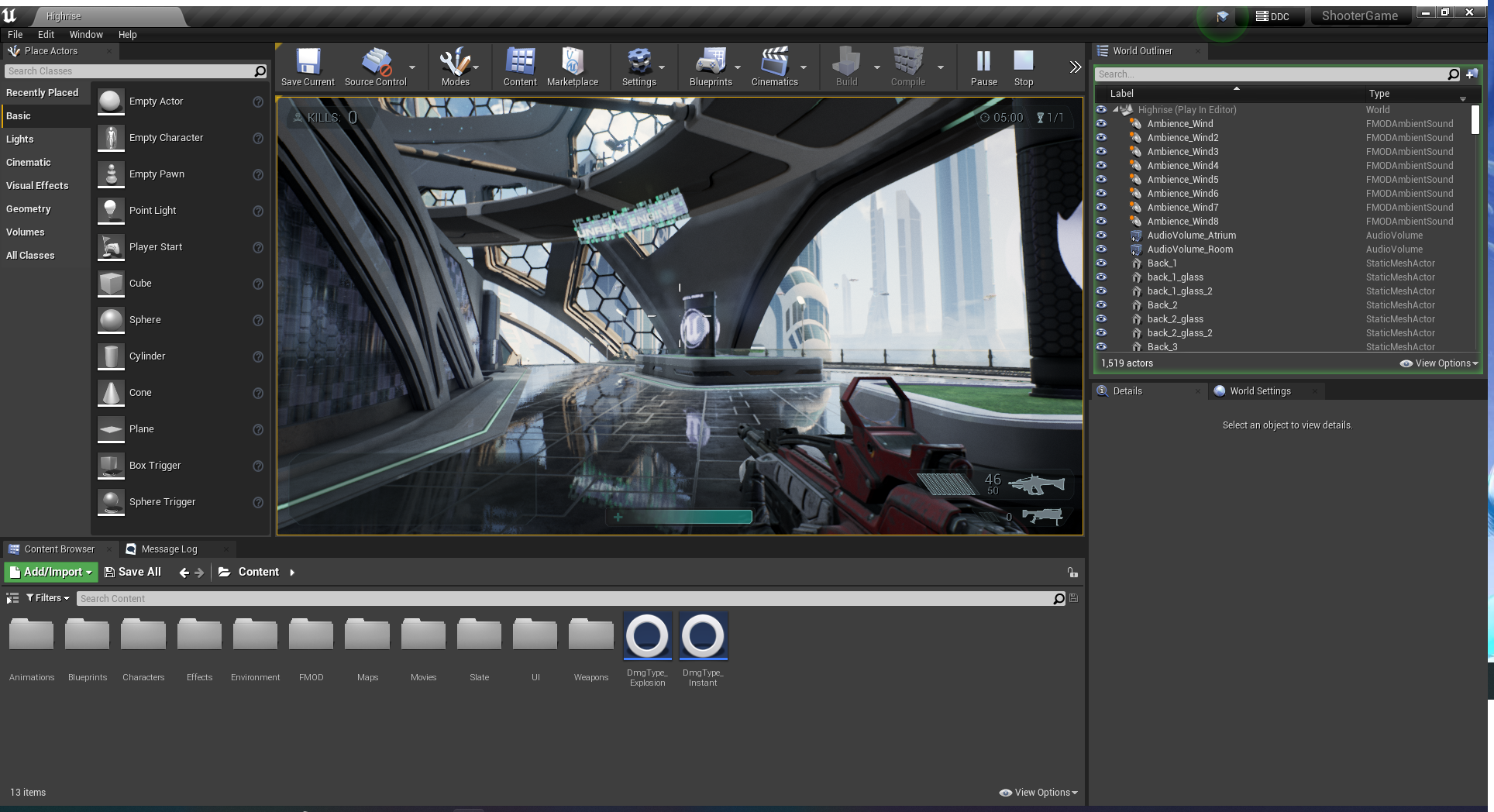The image size is (1494, 812).
Task: Open the Help menu
Action: click(x=127, y=35)
